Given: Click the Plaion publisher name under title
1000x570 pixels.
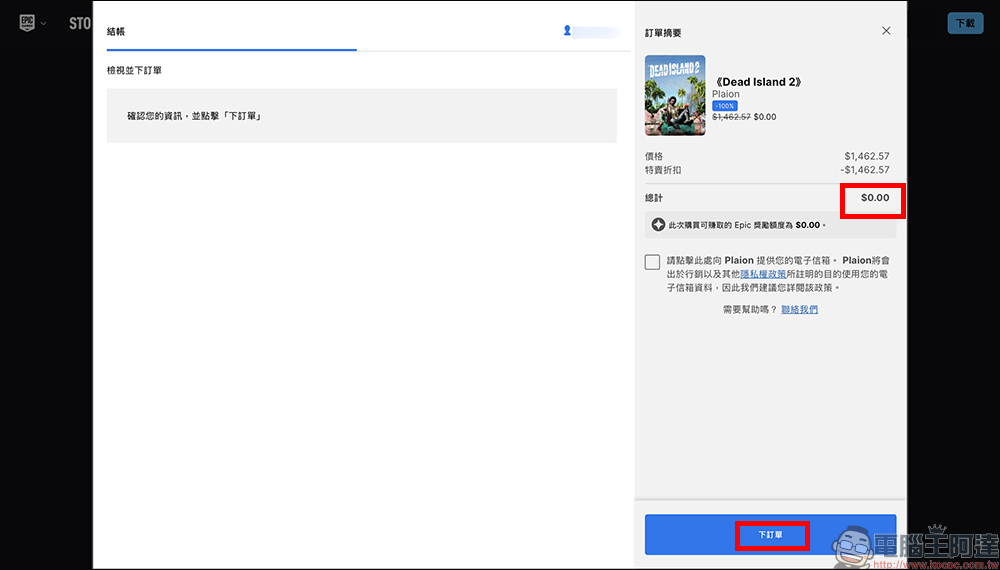Looking at the screenshot, I should pyautogui.click(x=726, y=94).
